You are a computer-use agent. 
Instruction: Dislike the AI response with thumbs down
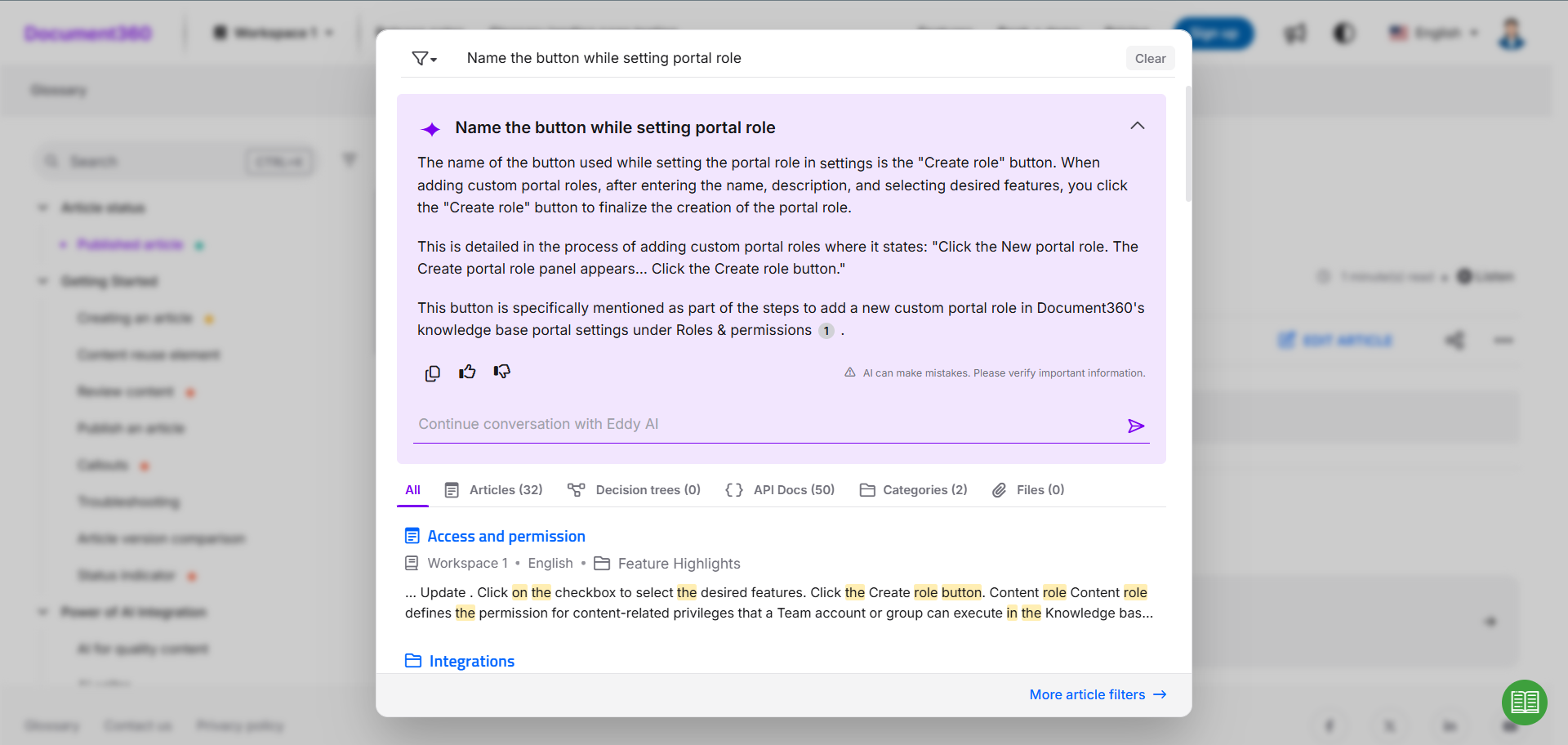pos(502,372)
